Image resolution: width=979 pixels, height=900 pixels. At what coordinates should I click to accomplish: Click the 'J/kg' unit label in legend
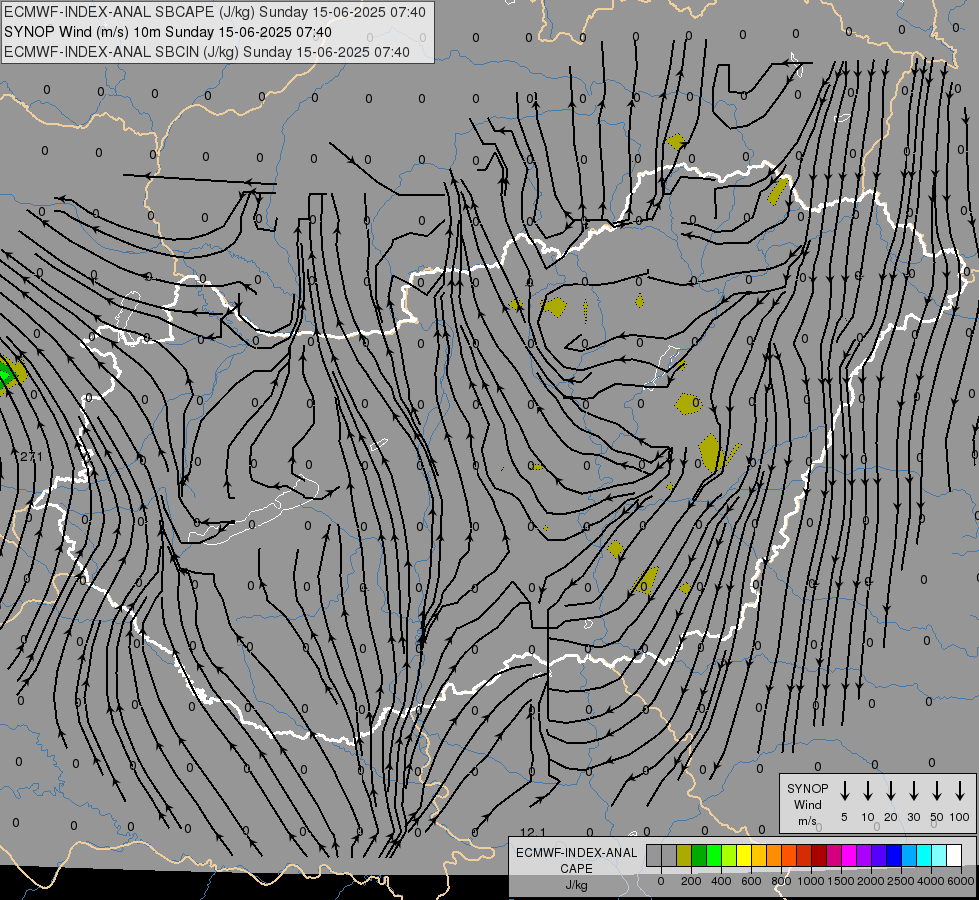(576, 885)
